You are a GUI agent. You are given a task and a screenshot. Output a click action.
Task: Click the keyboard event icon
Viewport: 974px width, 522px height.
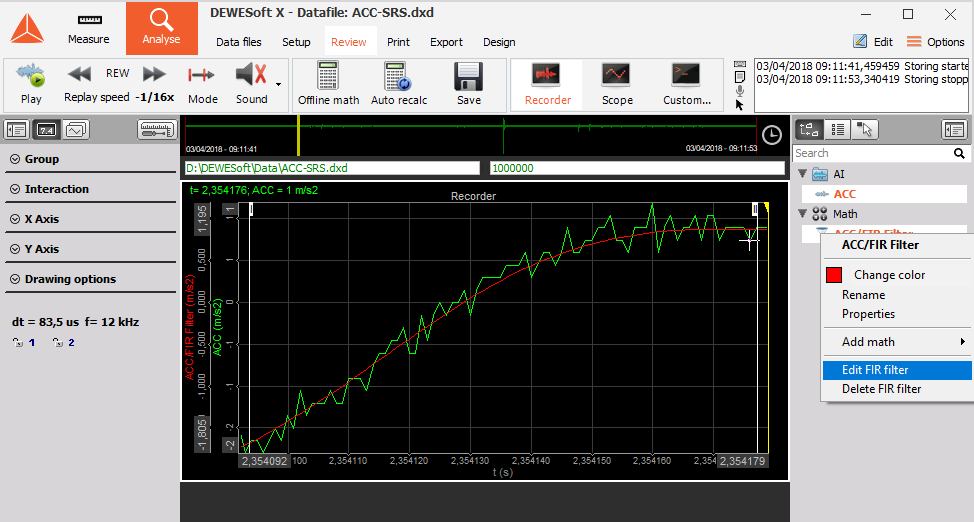coord(739,64)
